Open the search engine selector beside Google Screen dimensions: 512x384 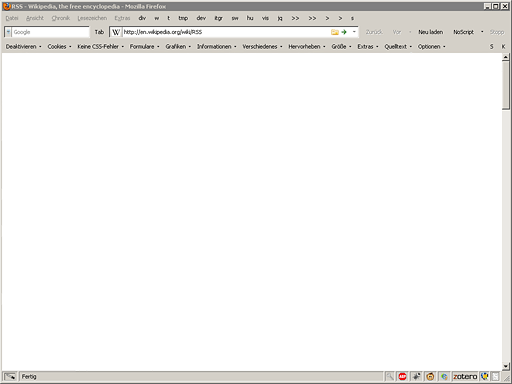(x=8, y=32)
